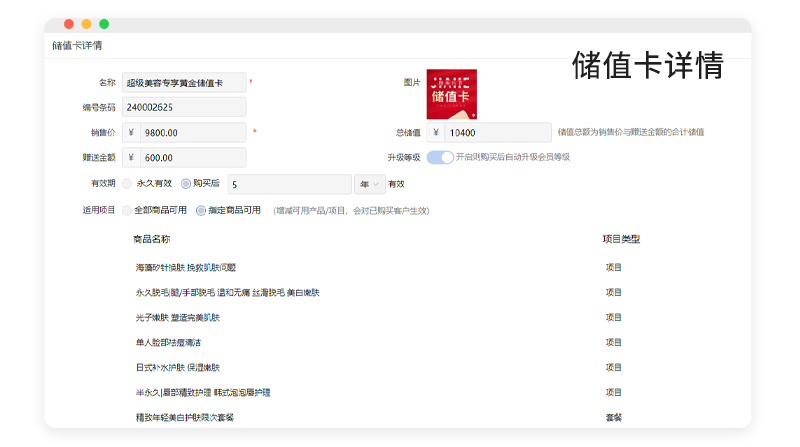
Task: Click the 商品名称 column header
Action: click(152, 239)
